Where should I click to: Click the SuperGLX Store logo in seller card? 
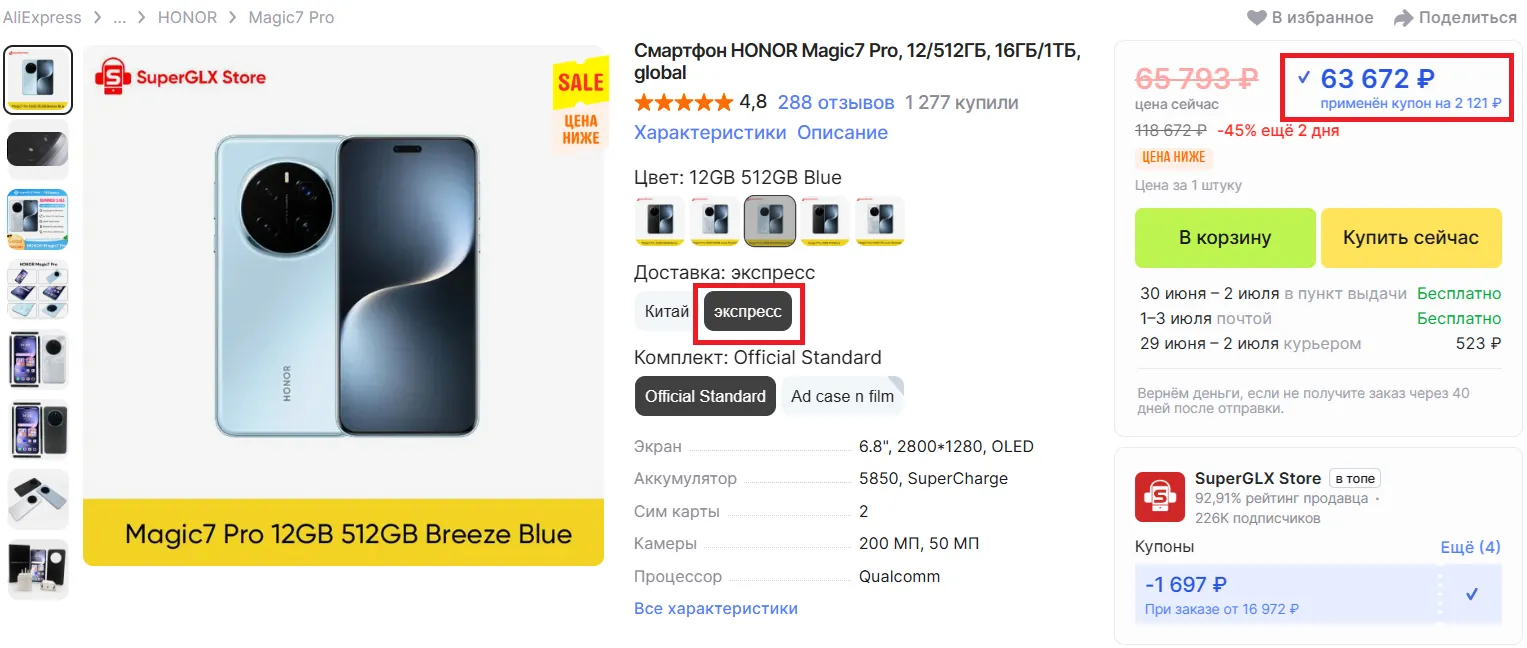1160,496
